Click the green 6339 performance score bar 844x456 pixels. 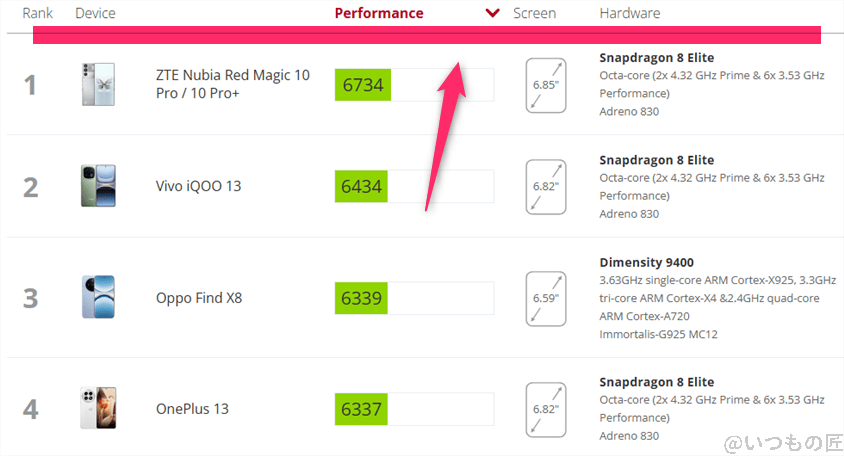pos(362,298)
